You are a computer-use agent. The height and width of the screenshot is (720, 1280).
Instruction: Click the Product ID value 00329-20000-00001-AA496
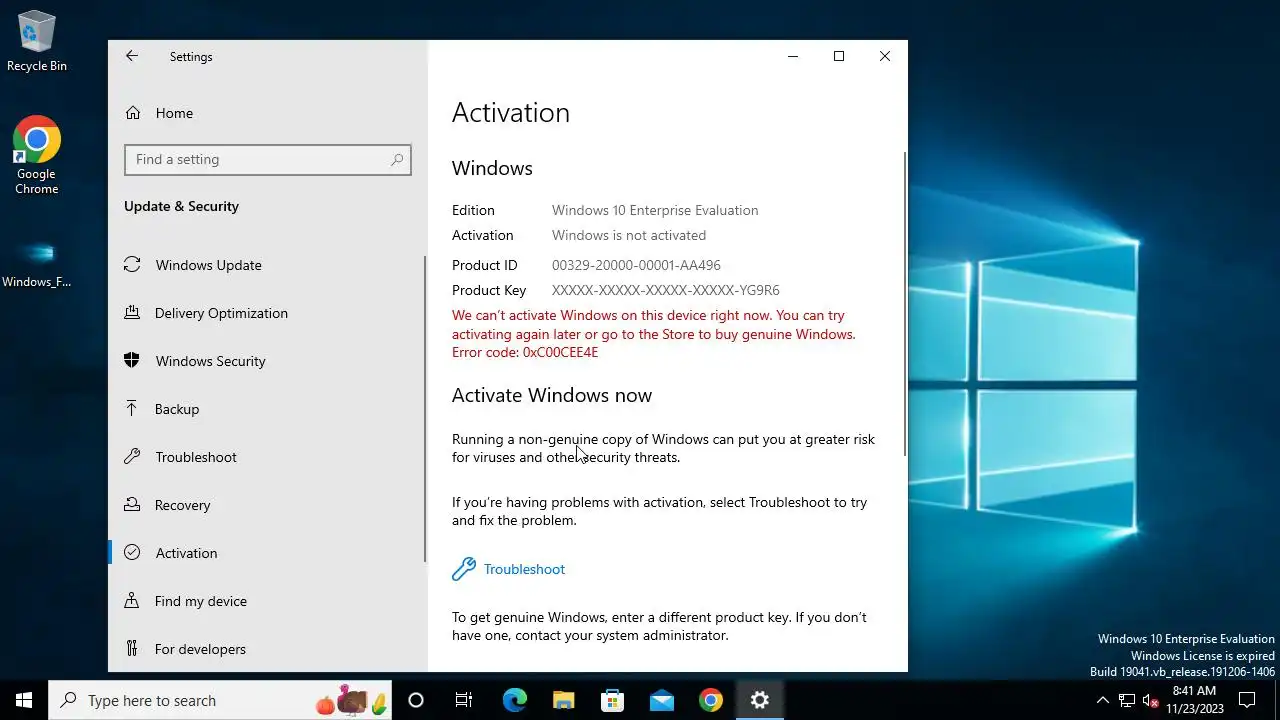click(x=636, y=265)
